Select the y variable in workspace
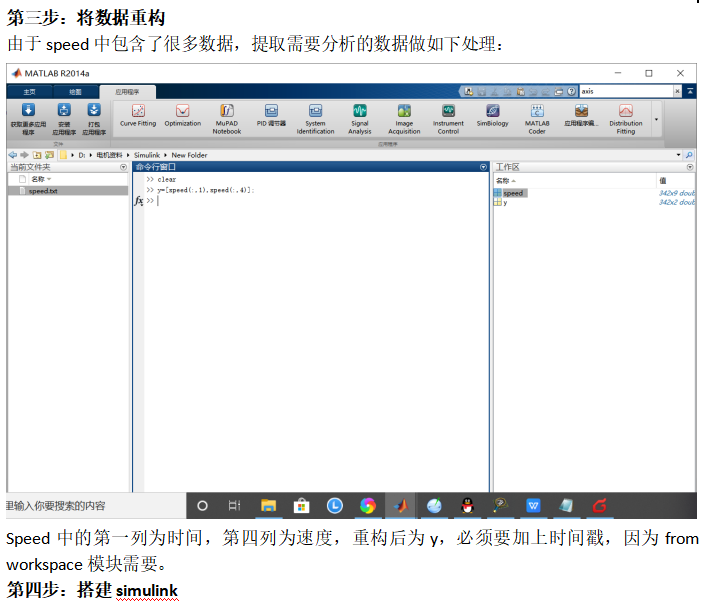This screenshot has height=604, width=710. [x=505, y=202]
